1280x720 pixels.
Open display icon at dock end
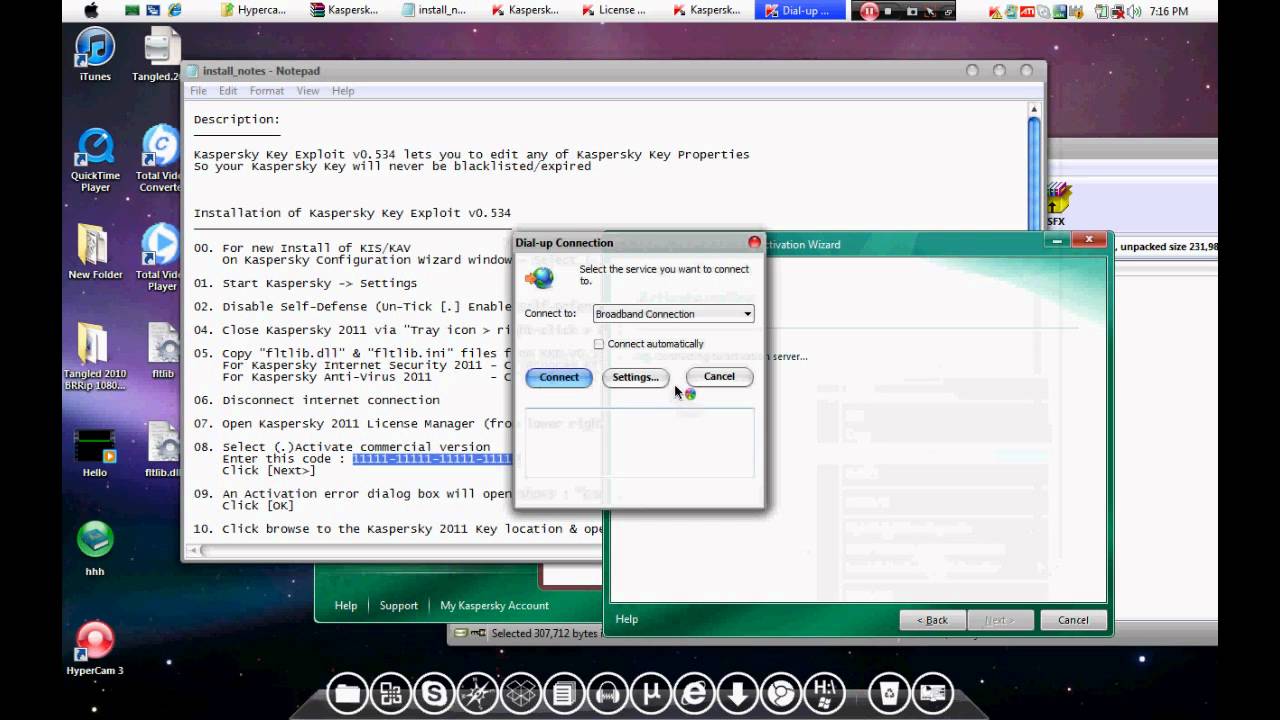pos(932,693)
